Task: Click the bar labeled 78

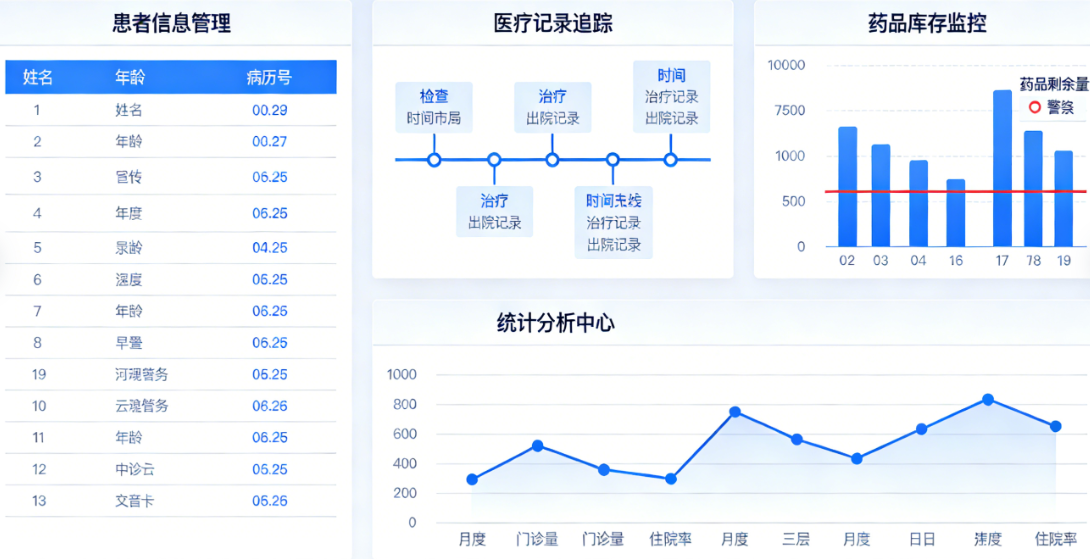Action: [1033, 188]
